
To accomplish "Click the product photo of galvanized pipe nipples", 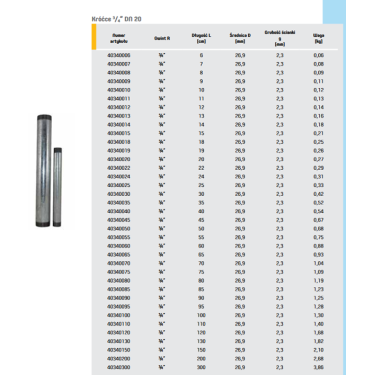I will point(49,170).
